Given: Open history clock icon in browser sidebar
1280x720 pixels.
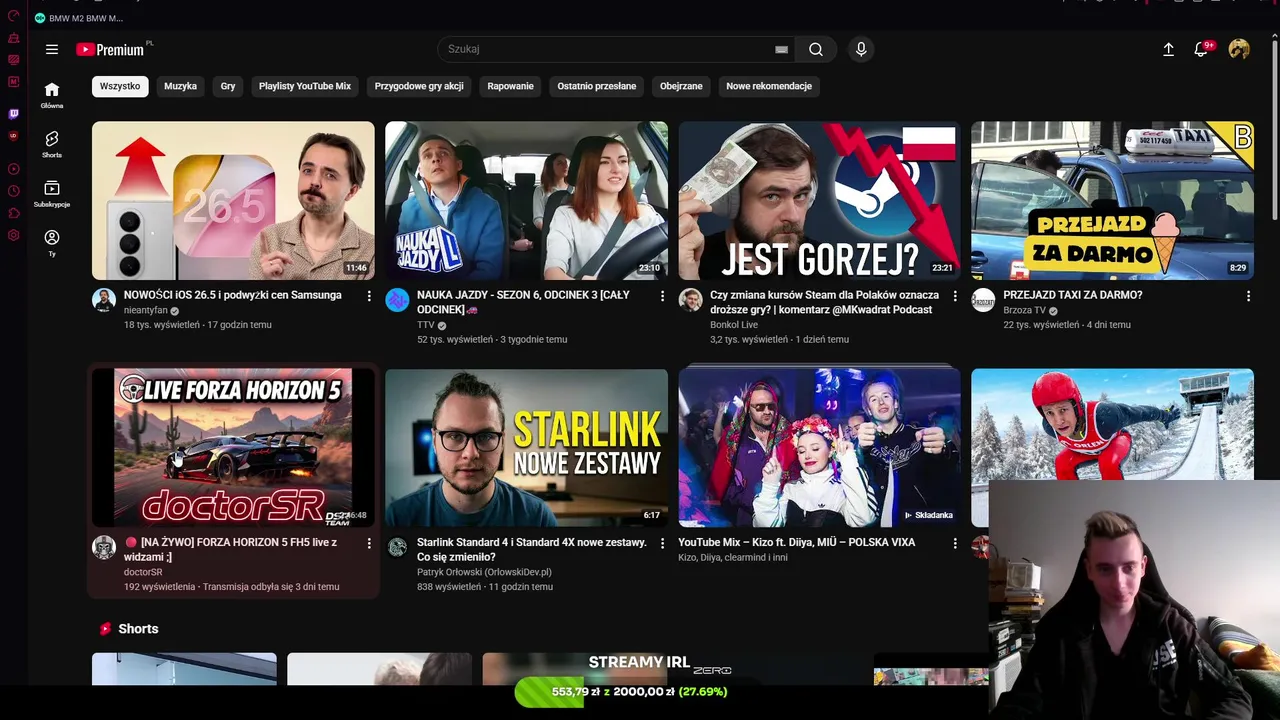Looking at the screenshot, I should [x=14, y=191].
